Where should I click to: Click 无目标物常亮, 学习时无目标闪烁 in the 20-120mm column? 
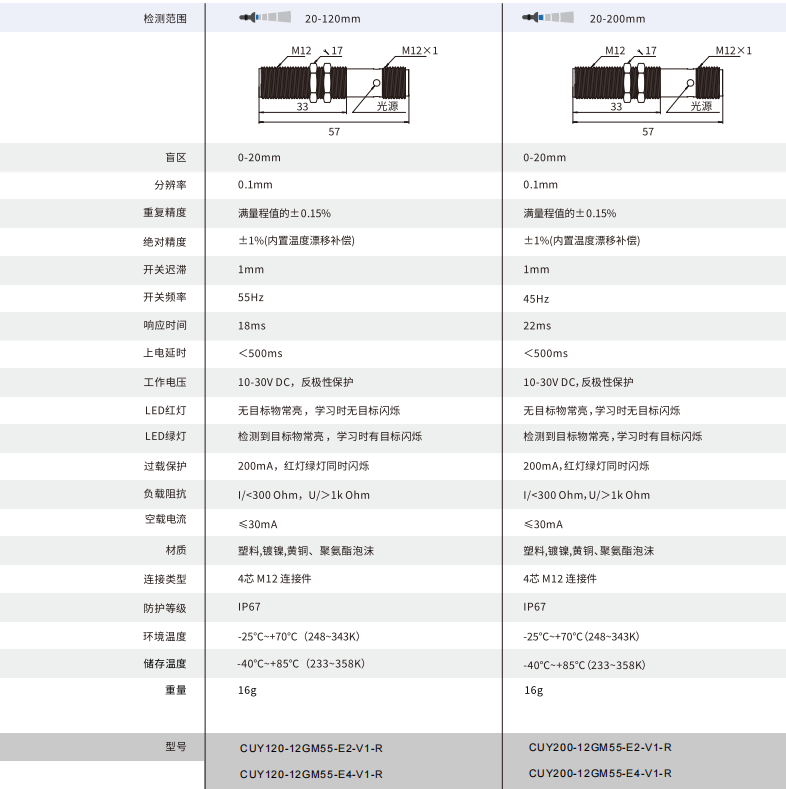point(319,411)
